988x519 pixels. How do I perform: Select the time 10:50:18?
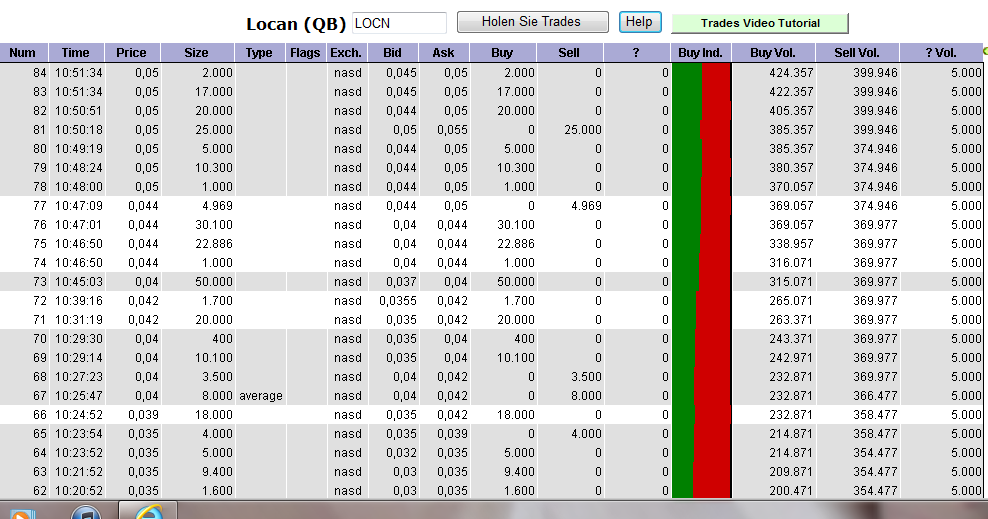(78, 130)
